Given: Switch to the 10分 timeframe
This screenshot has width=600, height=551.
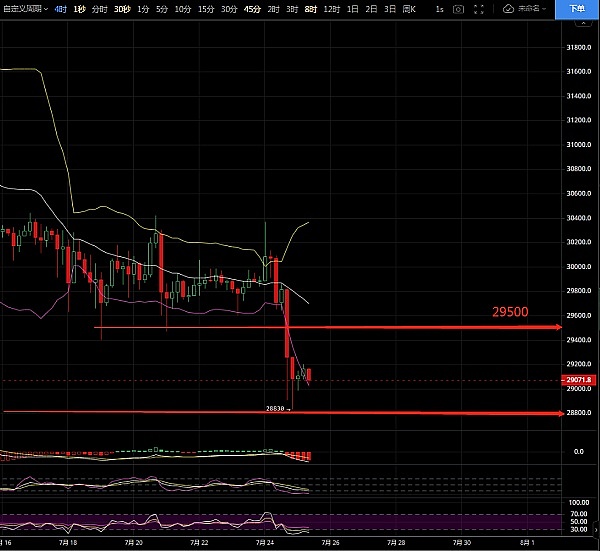Looking at the screenshot, I should click(x=183, y=9).
